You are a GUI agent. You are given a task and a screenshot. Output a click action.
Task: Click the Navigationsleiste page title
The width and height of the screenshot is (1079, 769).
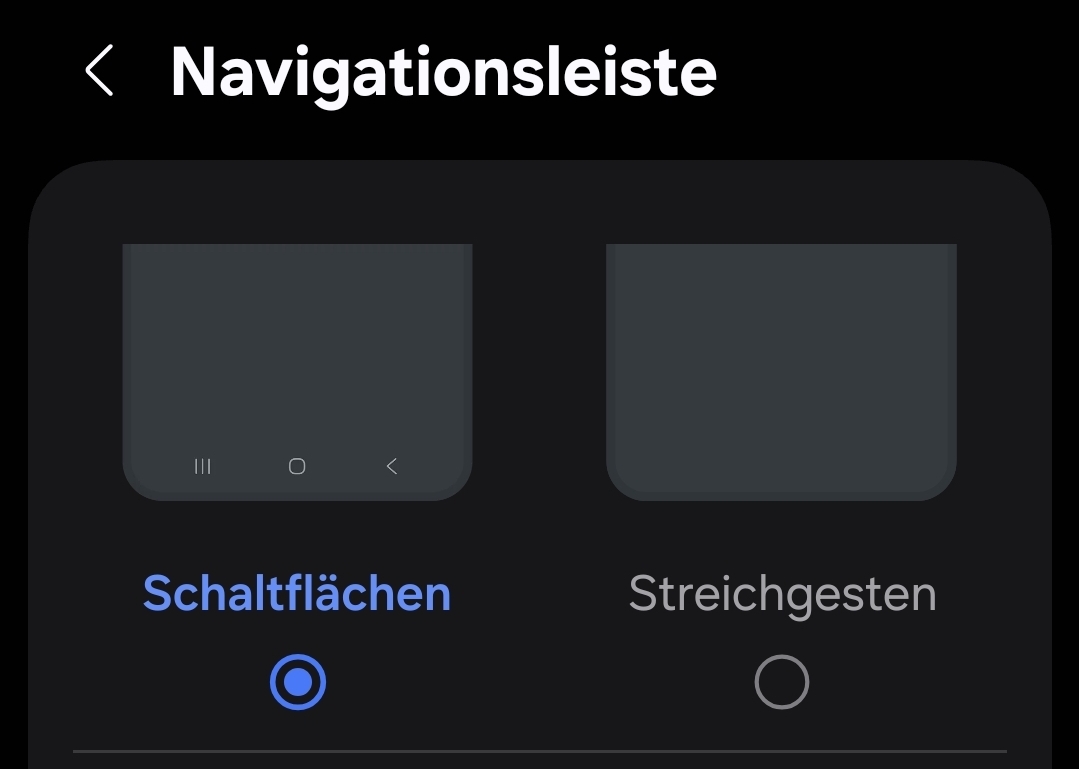pos(444,74)
